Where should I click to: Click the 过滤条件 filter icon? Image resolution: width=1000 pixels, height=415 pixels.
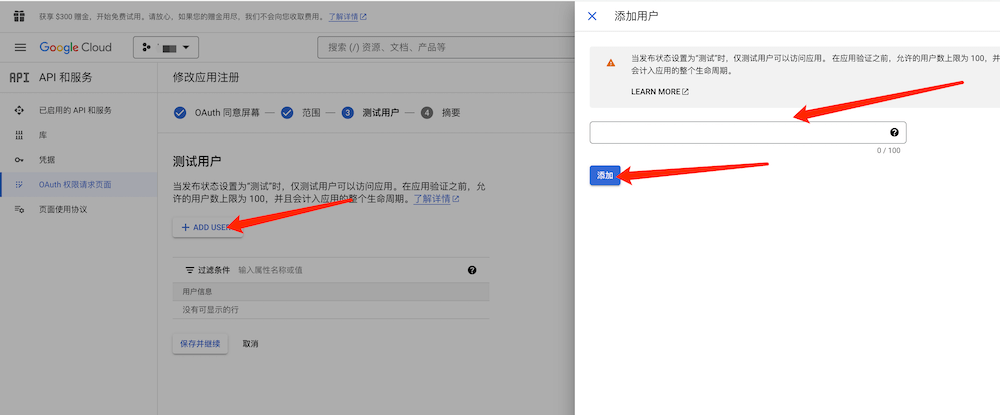(x=190, y=270)
